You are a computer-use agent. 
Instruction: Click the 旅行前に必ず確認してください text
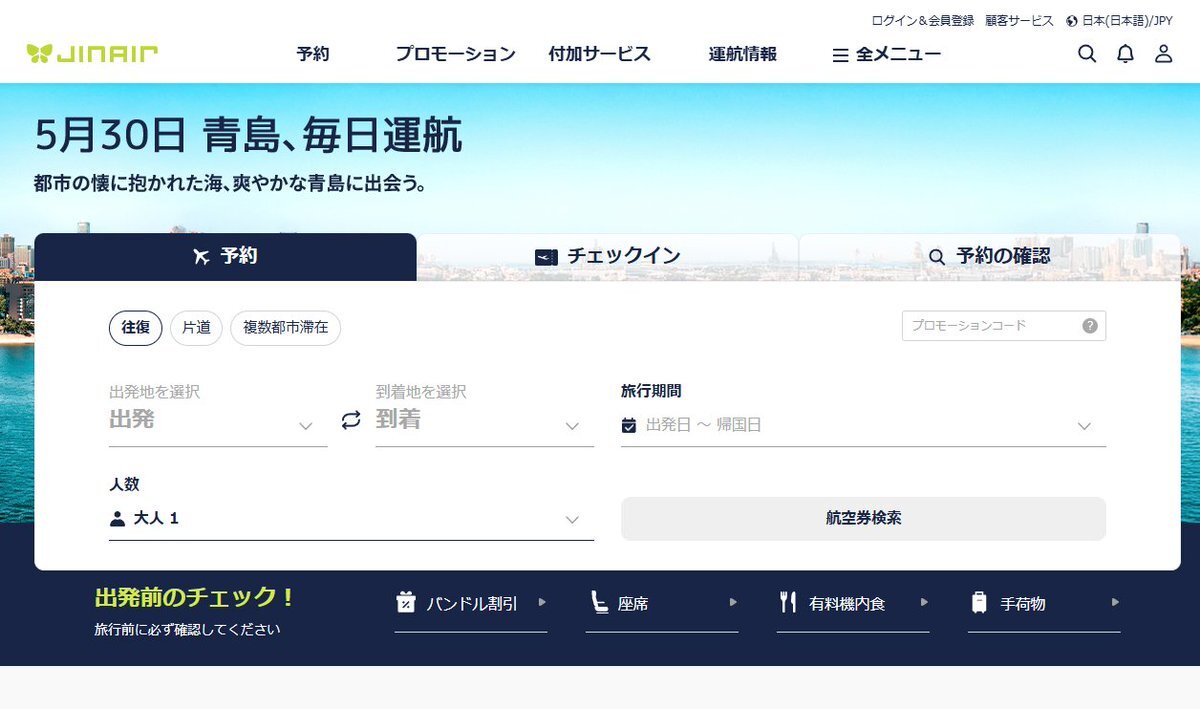pos(188,630)
